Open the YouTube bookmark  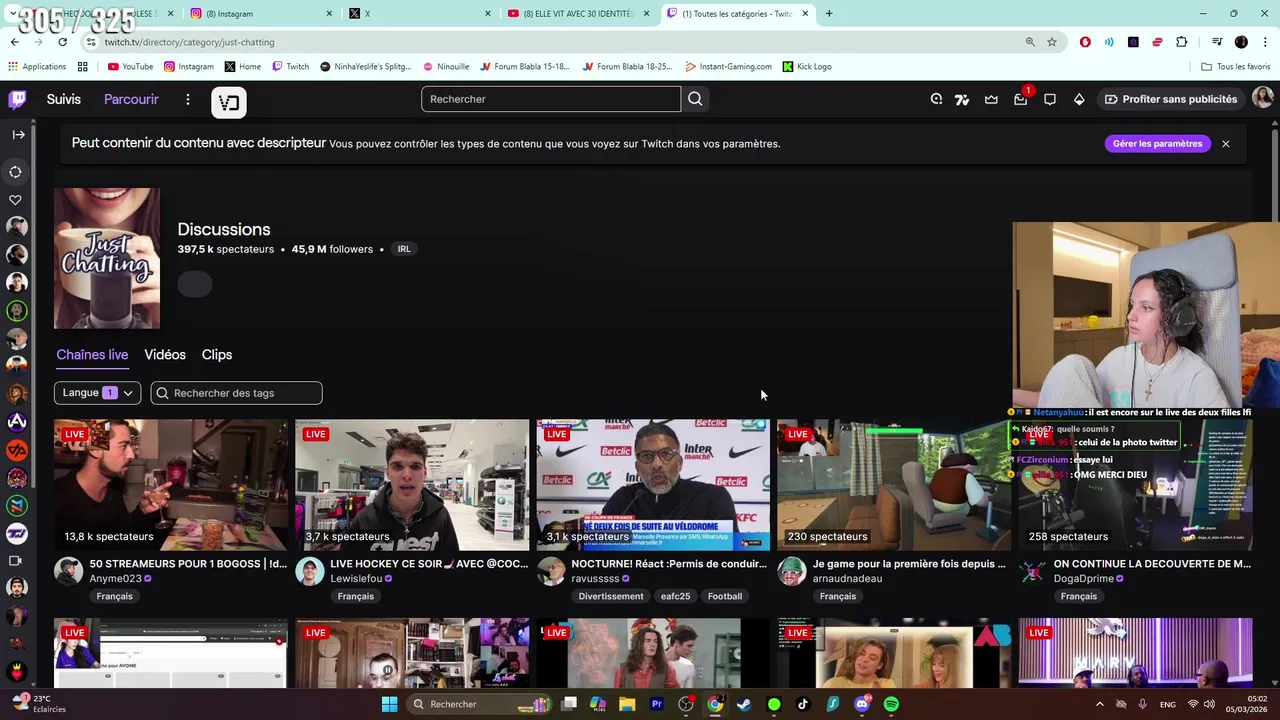point(130,67)
